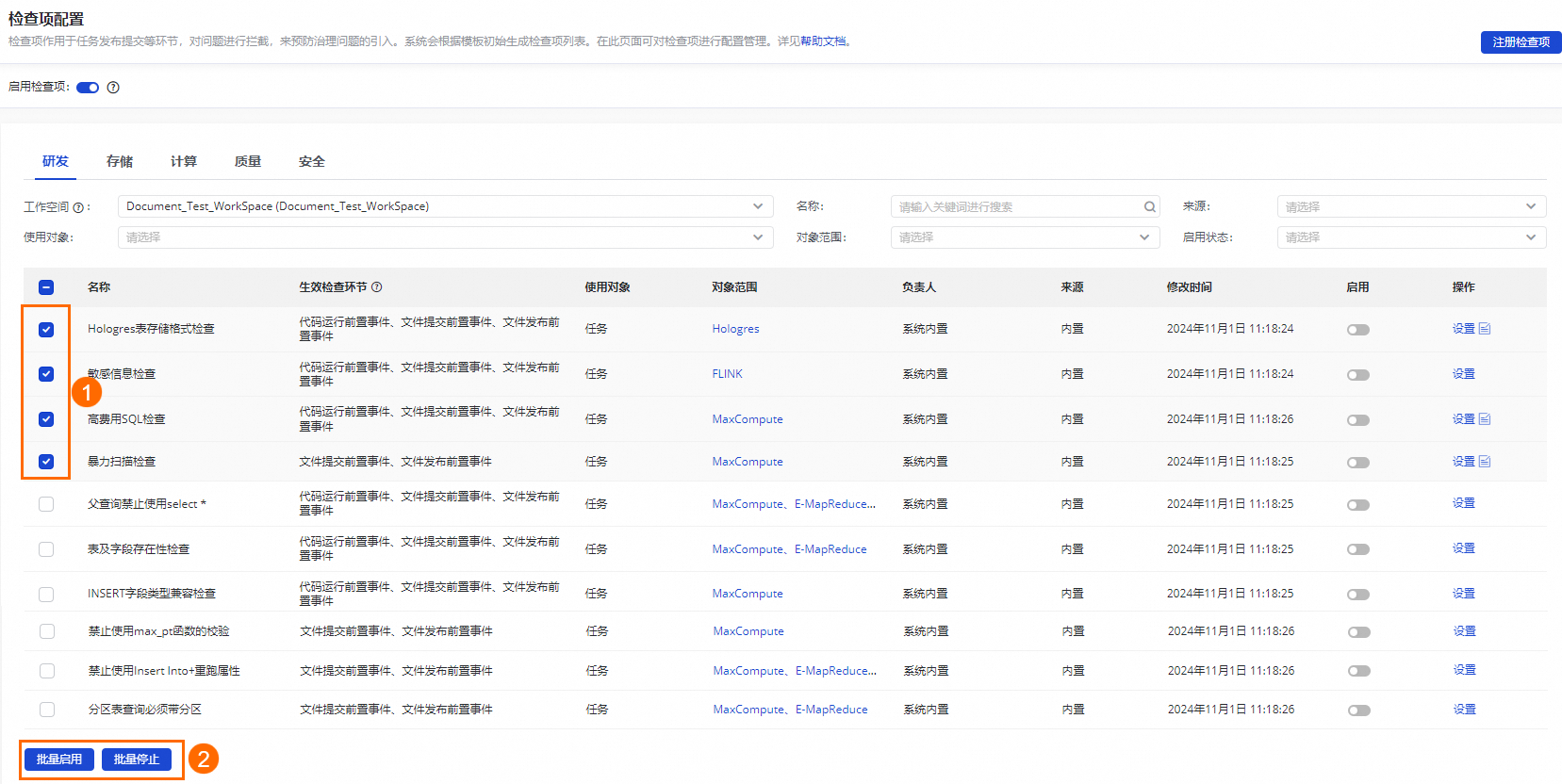Screen dimensions: 1562x784
Task: Enable the 父查询禁止使用select * switch
Action: coord(1358,505)
